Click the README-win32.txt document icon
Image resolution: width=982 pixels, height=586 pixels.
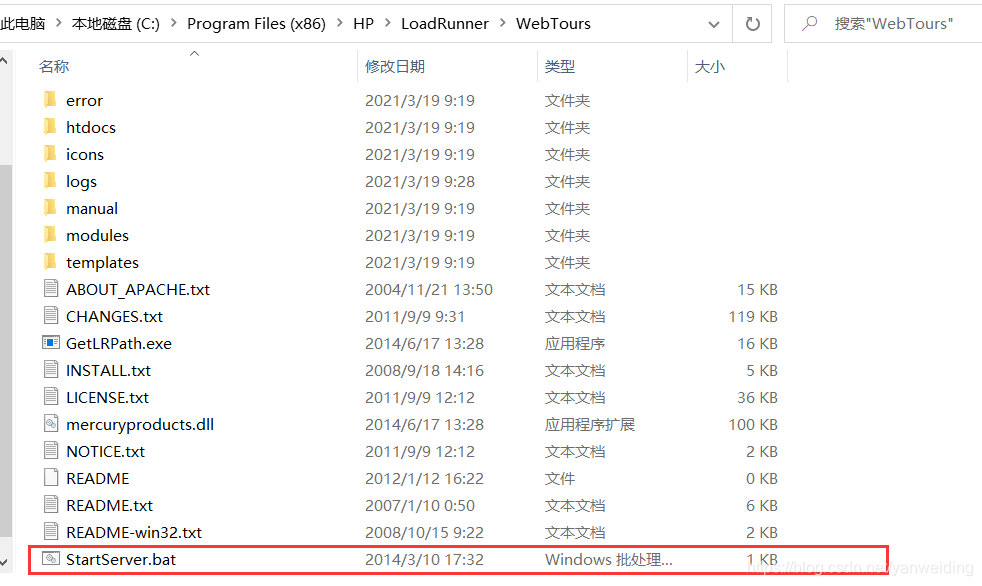[51, 531]
